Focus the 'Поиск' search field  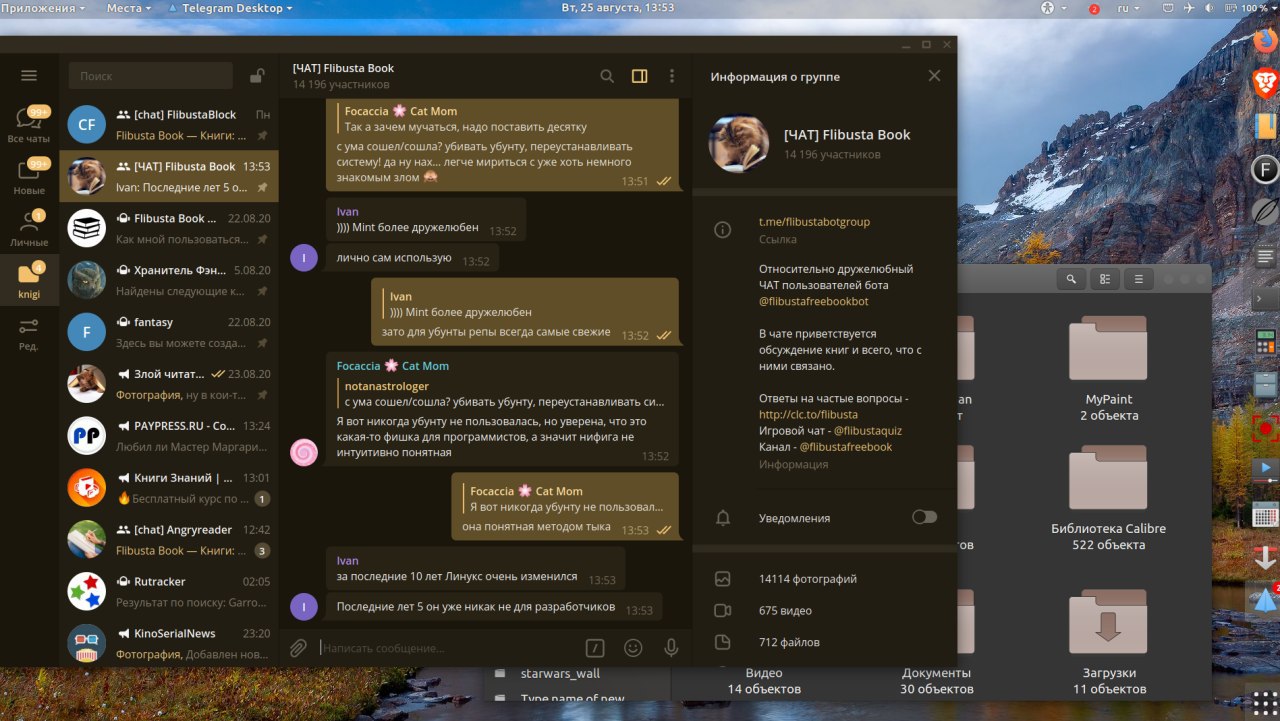151,76
